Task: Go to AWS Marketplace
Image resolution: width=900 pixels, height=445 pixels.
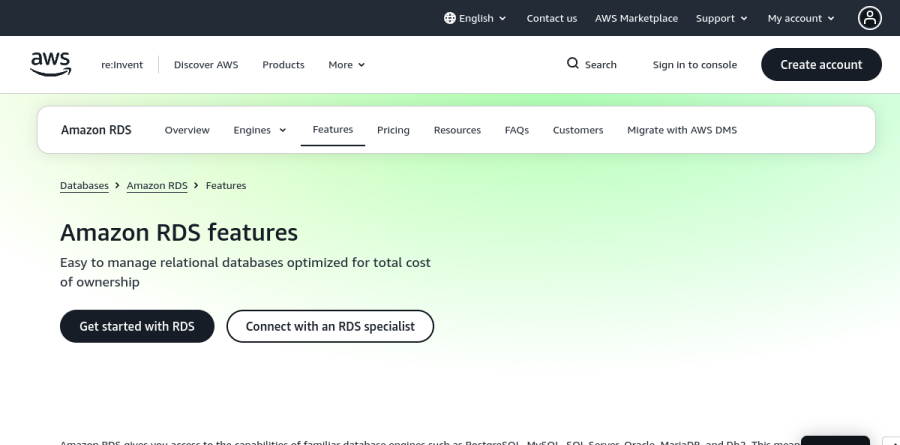Action: (x=636, y=18)
